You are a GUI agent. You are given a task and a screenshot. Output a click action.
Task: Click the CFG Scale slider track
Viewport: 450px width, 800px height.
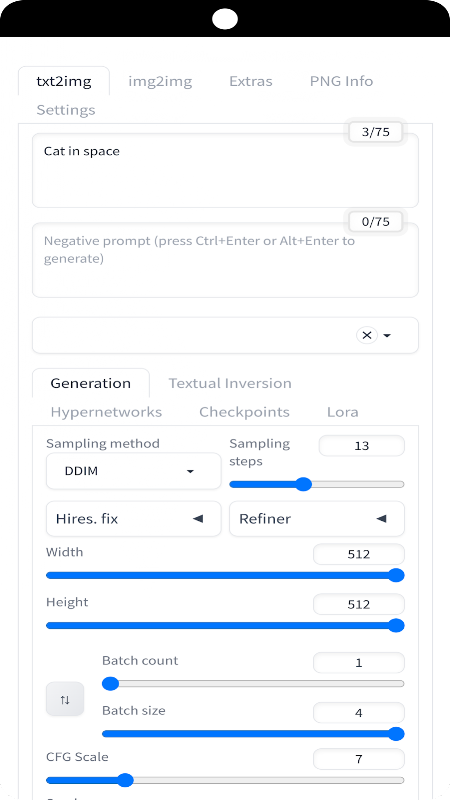tap(225, 780)
